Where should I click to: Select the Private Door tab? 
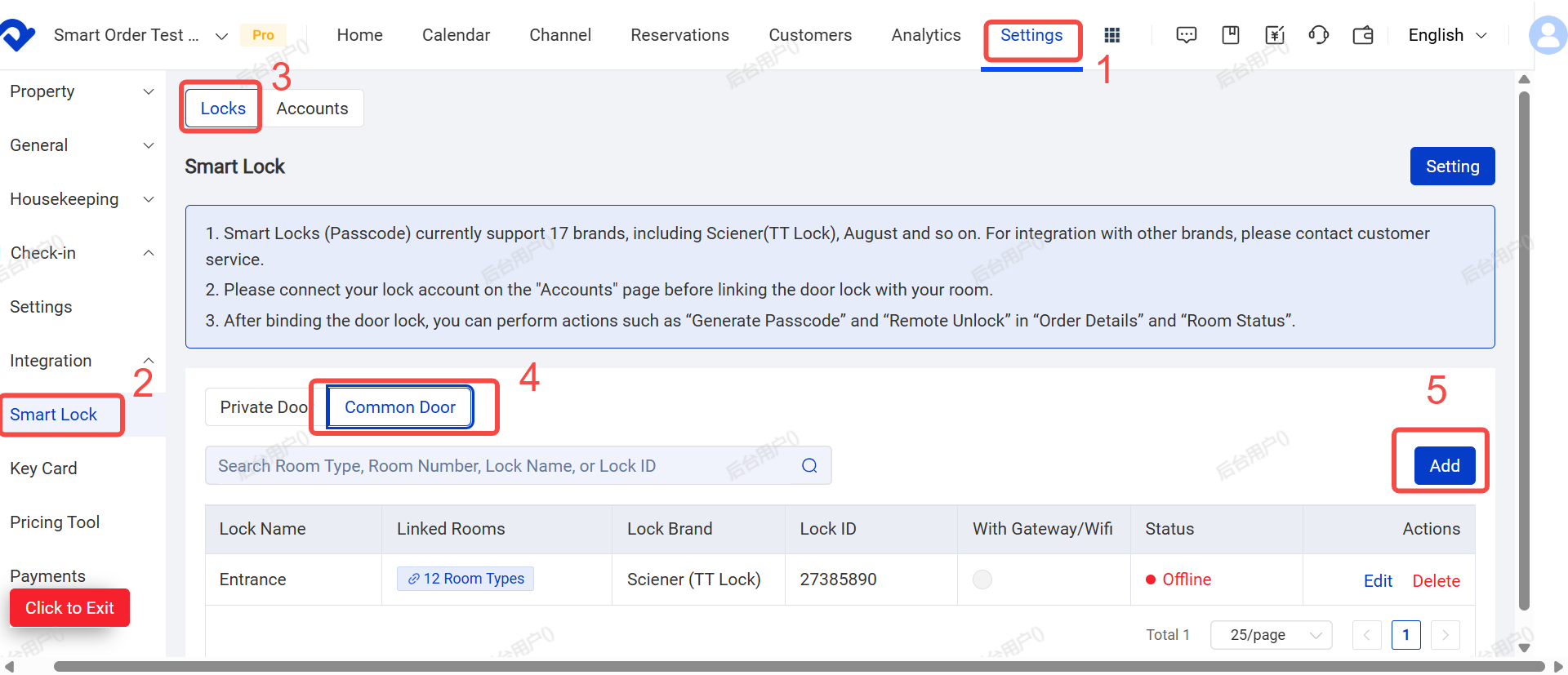tap(265, 407)
